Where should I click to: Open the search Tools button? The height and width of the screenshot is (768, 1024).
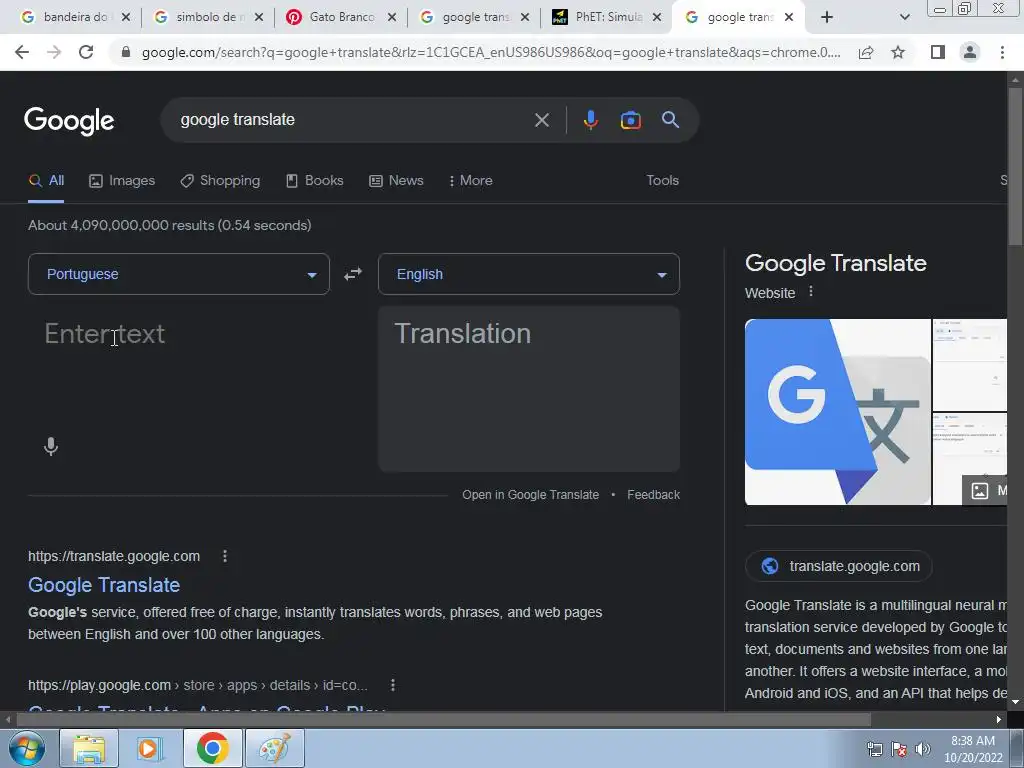pos(662,180)
